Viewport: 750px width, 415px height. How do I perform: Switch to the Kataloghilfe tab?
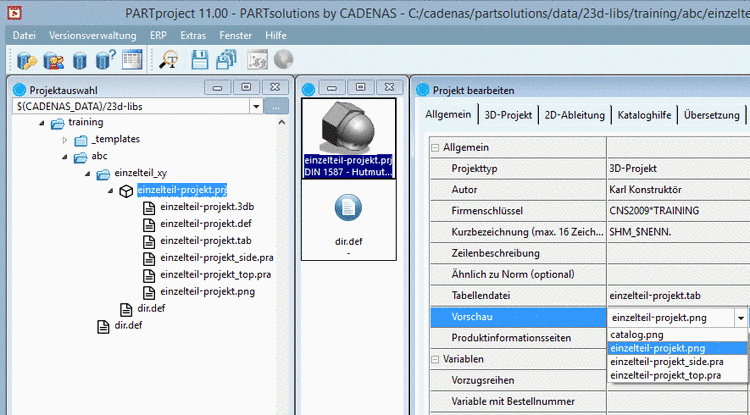(x=644, y=115)
